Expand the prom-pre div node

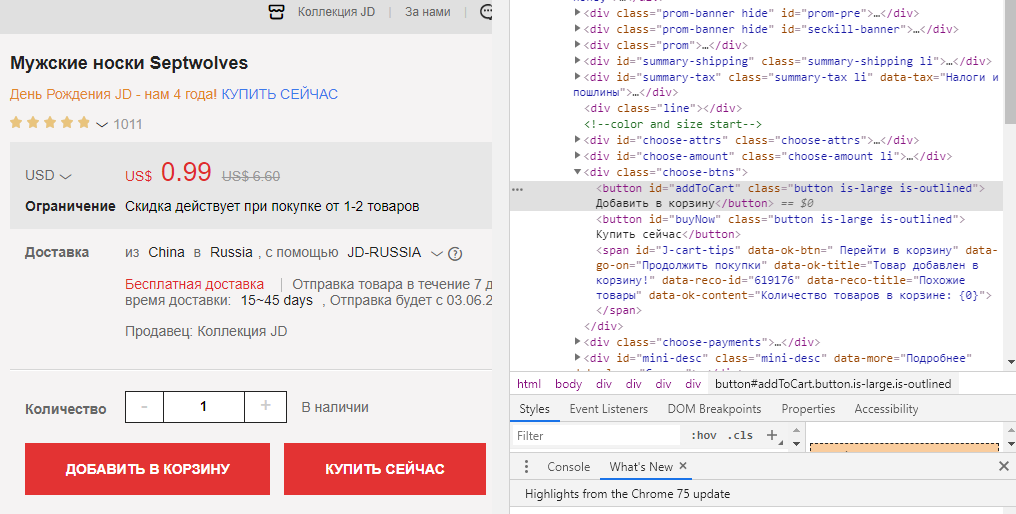pyautogui.click(x=577, y=12)
